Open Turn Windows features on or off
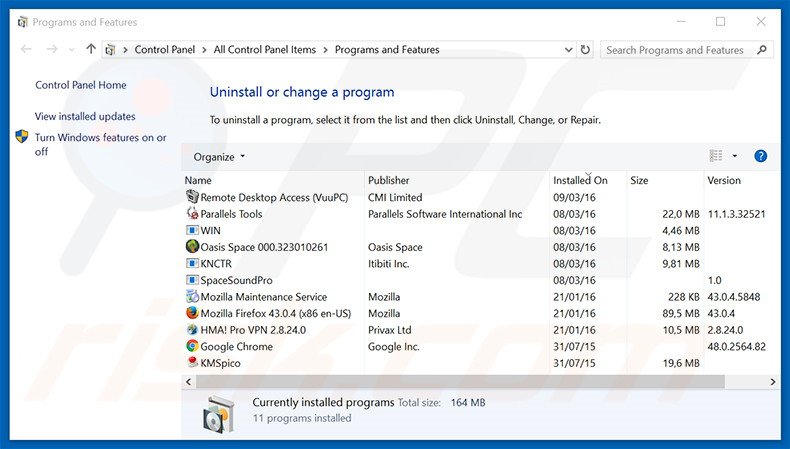 point(100,144)
